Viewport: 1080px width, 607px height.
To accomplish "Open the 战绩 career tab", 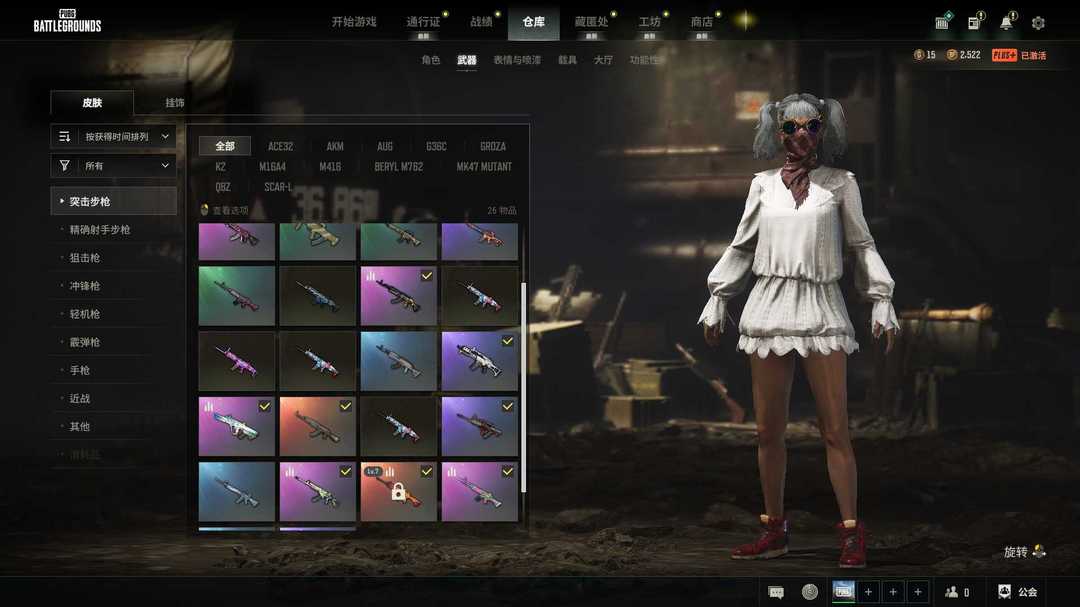I will pos(481,21).
